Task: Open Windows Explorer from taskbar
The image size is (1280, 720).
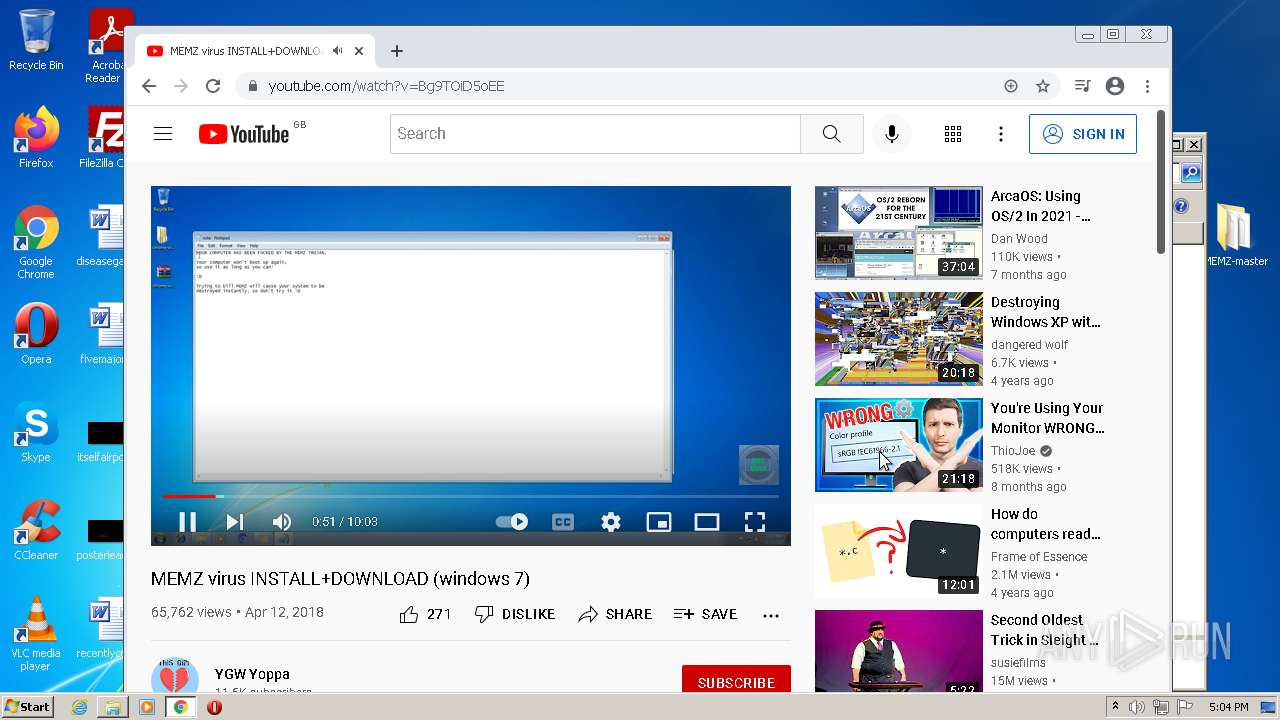Action: point(113,707)
